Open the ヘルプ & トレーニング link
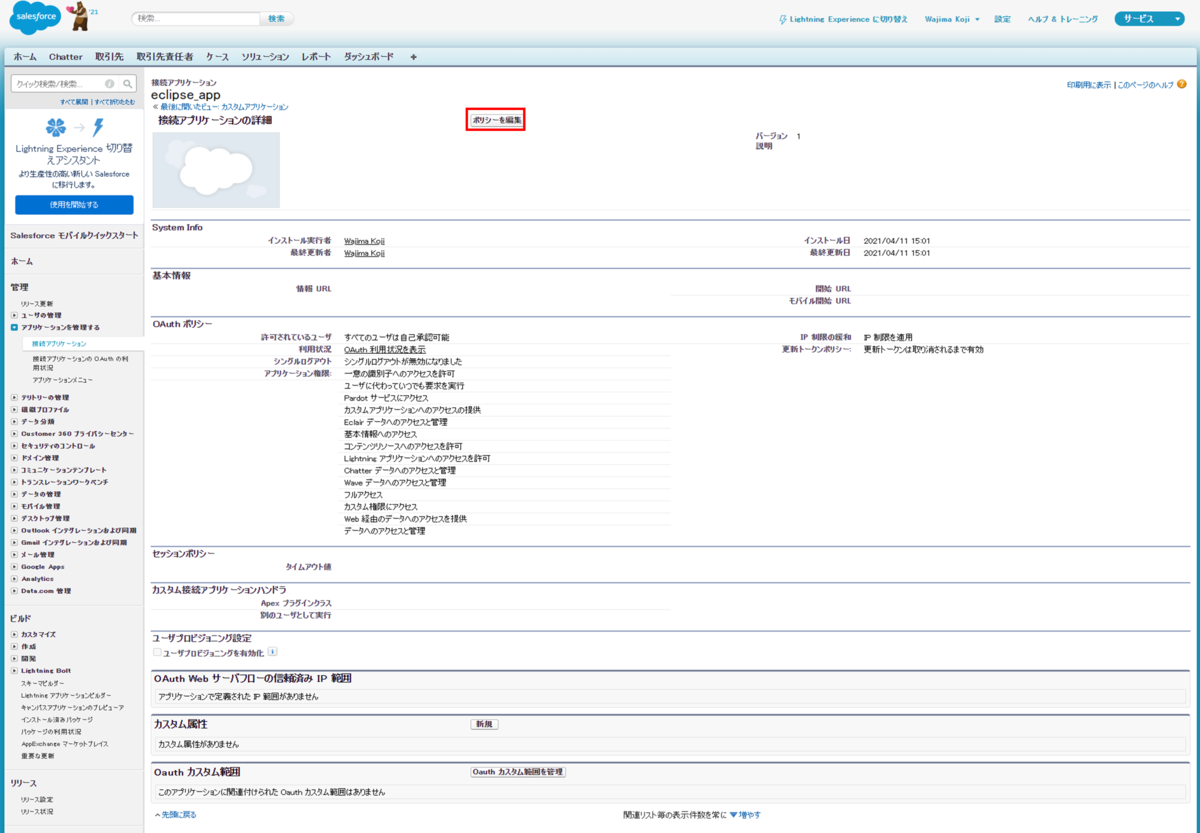Viewport: 1200px width, 833px height. tap(1064, 19)
